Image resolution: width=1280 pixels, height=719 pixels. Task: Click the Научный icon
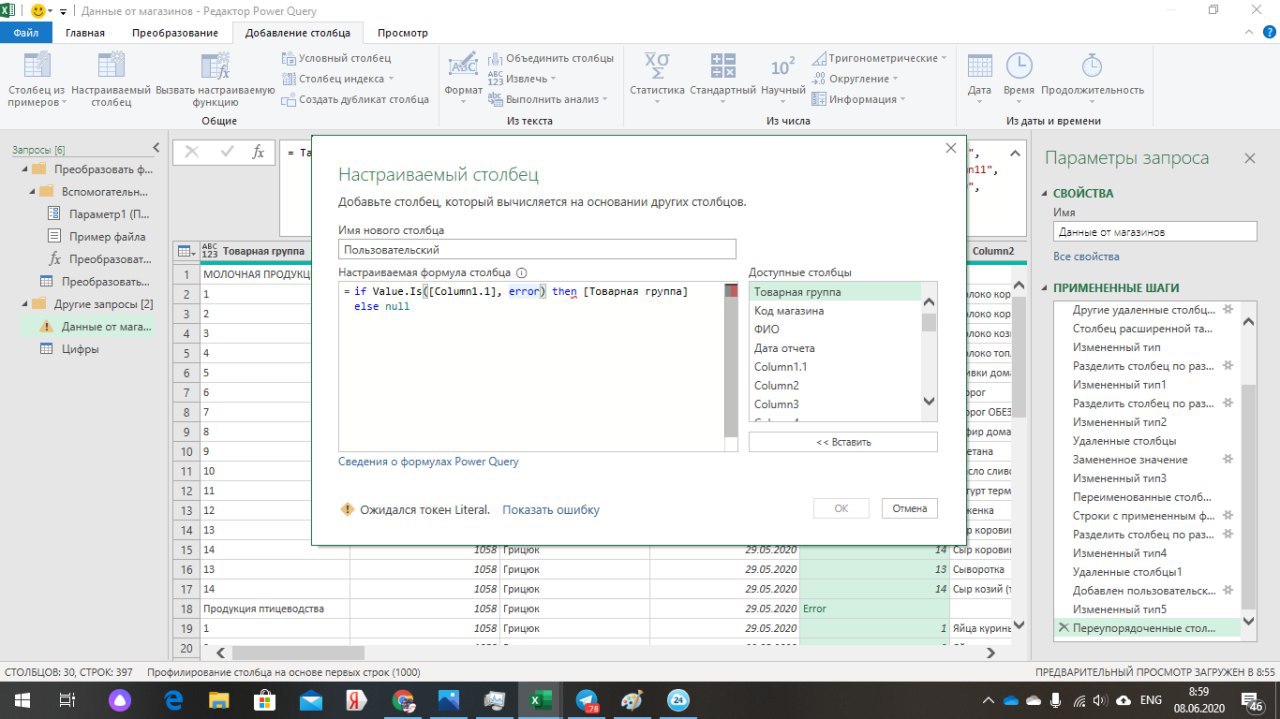(783, 66)
